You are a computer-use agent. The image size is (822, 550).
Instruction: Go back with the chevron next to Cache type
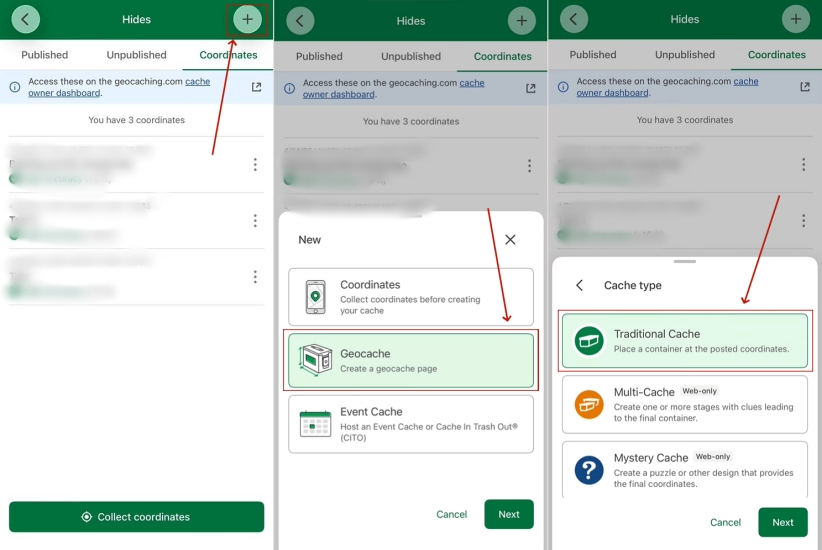pos(579,285)
